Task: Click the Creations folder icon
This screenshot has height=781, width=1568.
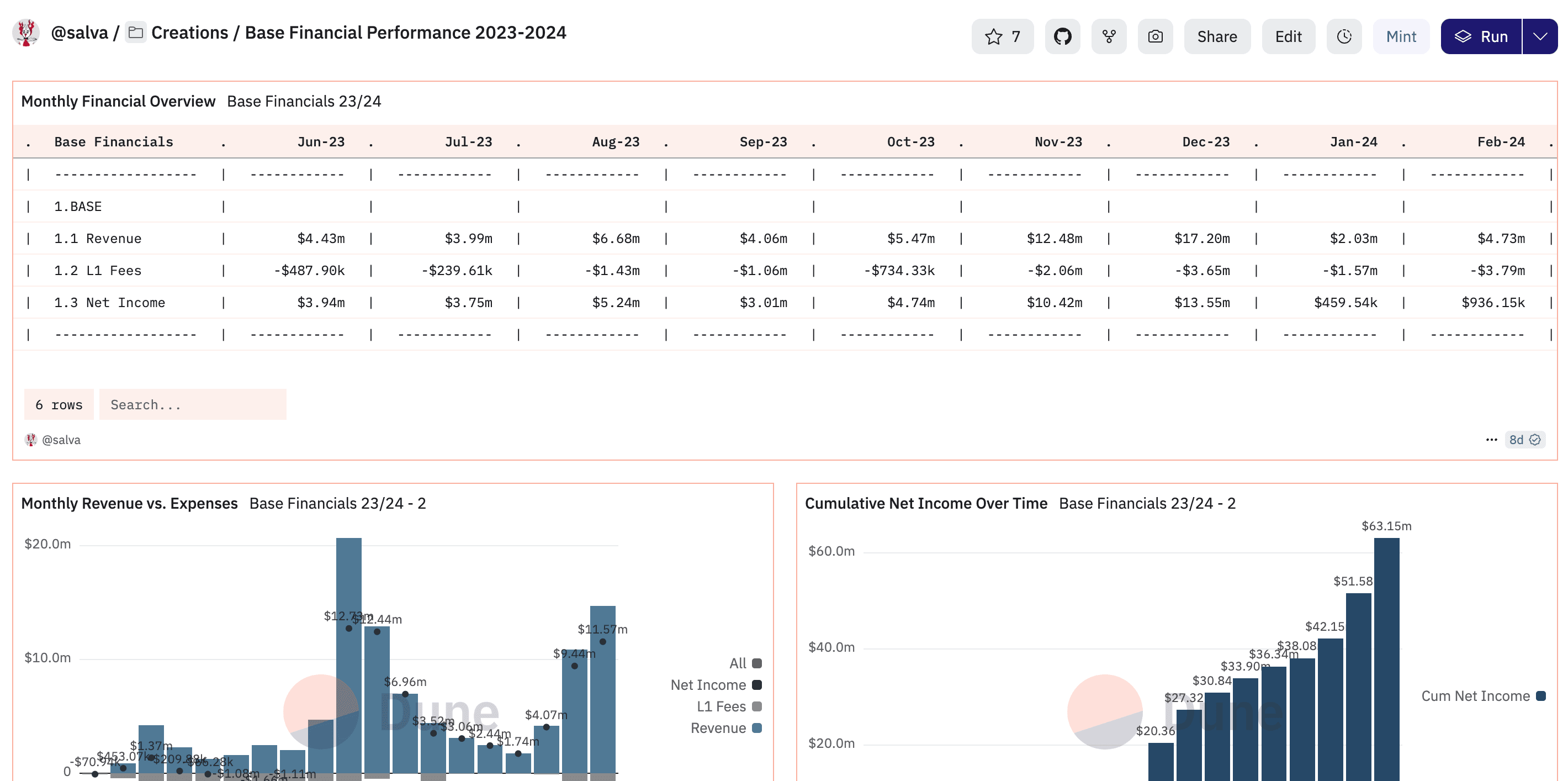Action: (136, 32)
